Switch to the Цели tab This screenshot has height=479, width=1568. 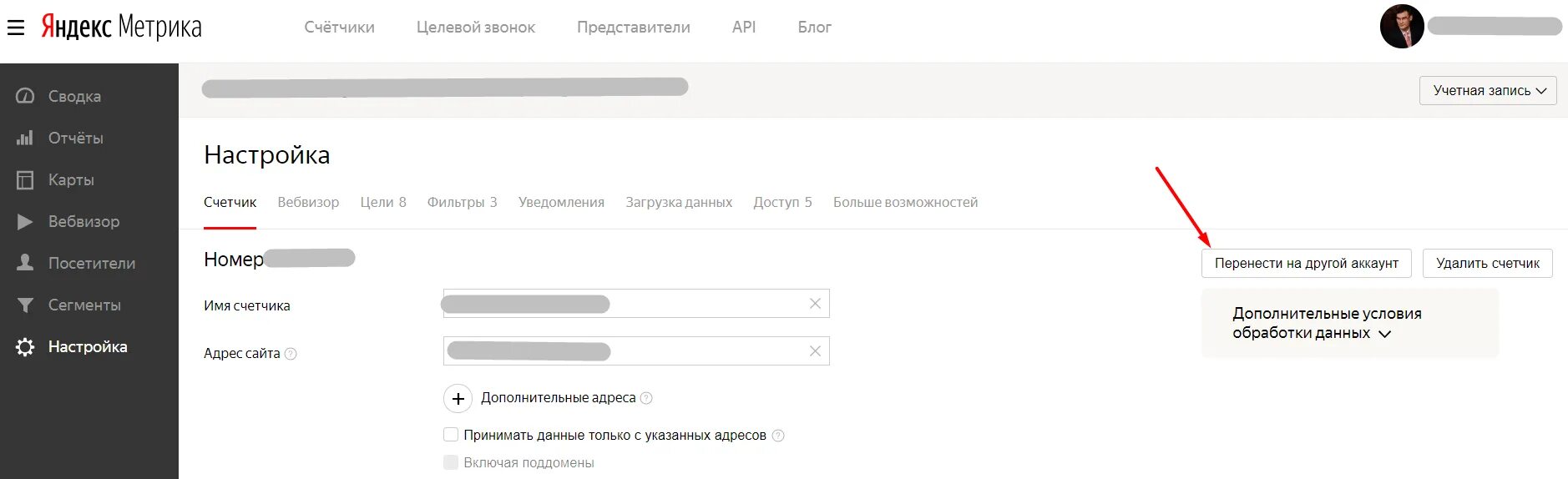pos(383,202)
